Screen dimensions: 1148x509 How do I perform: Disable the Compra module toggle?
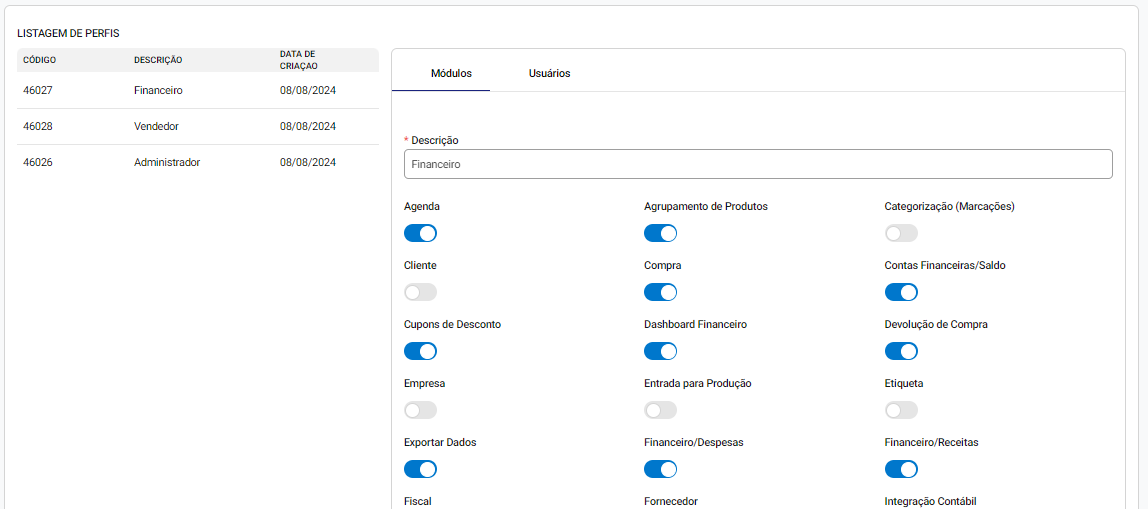coord(660,292)
